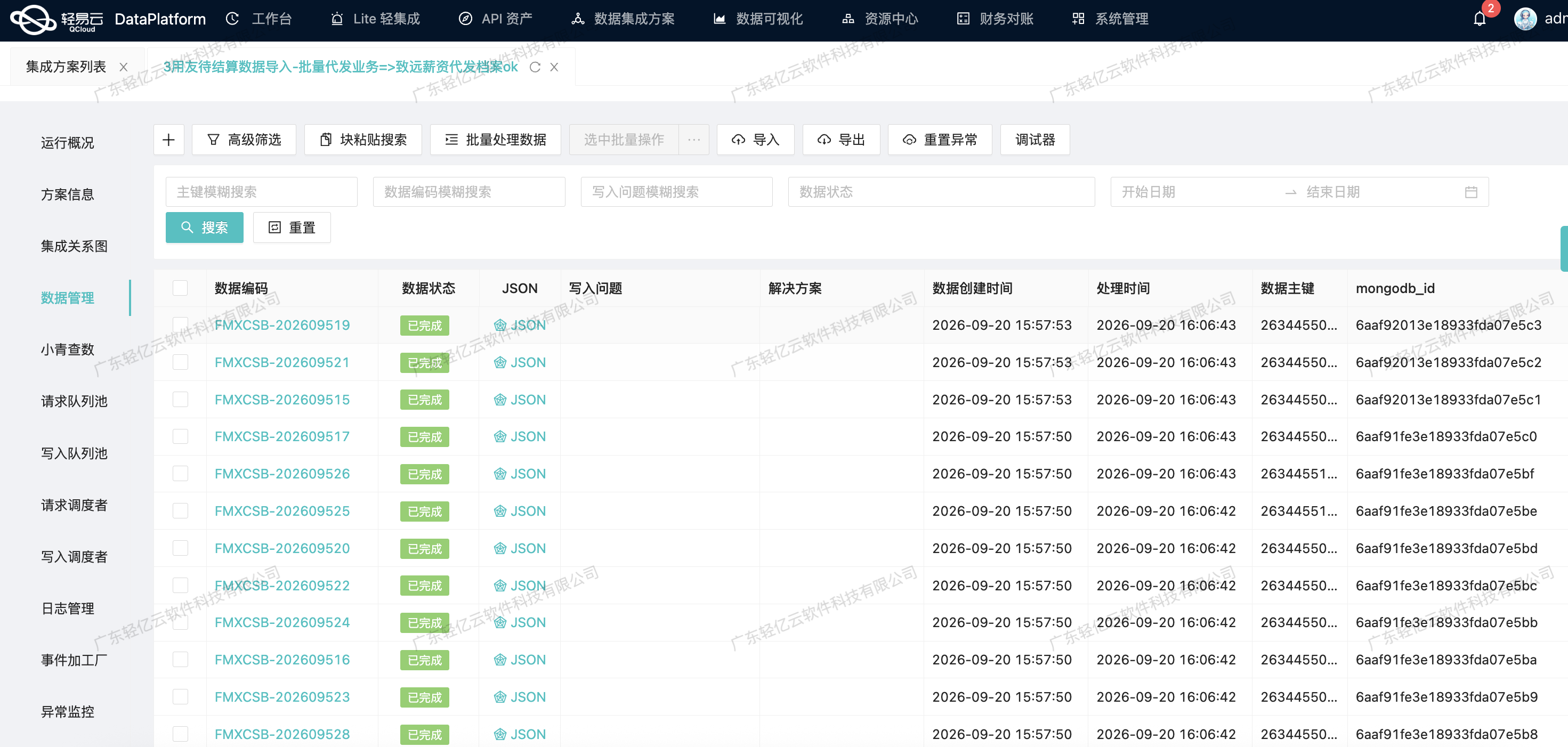Open JSON for FMXCSB-202609521

point(520,362)
